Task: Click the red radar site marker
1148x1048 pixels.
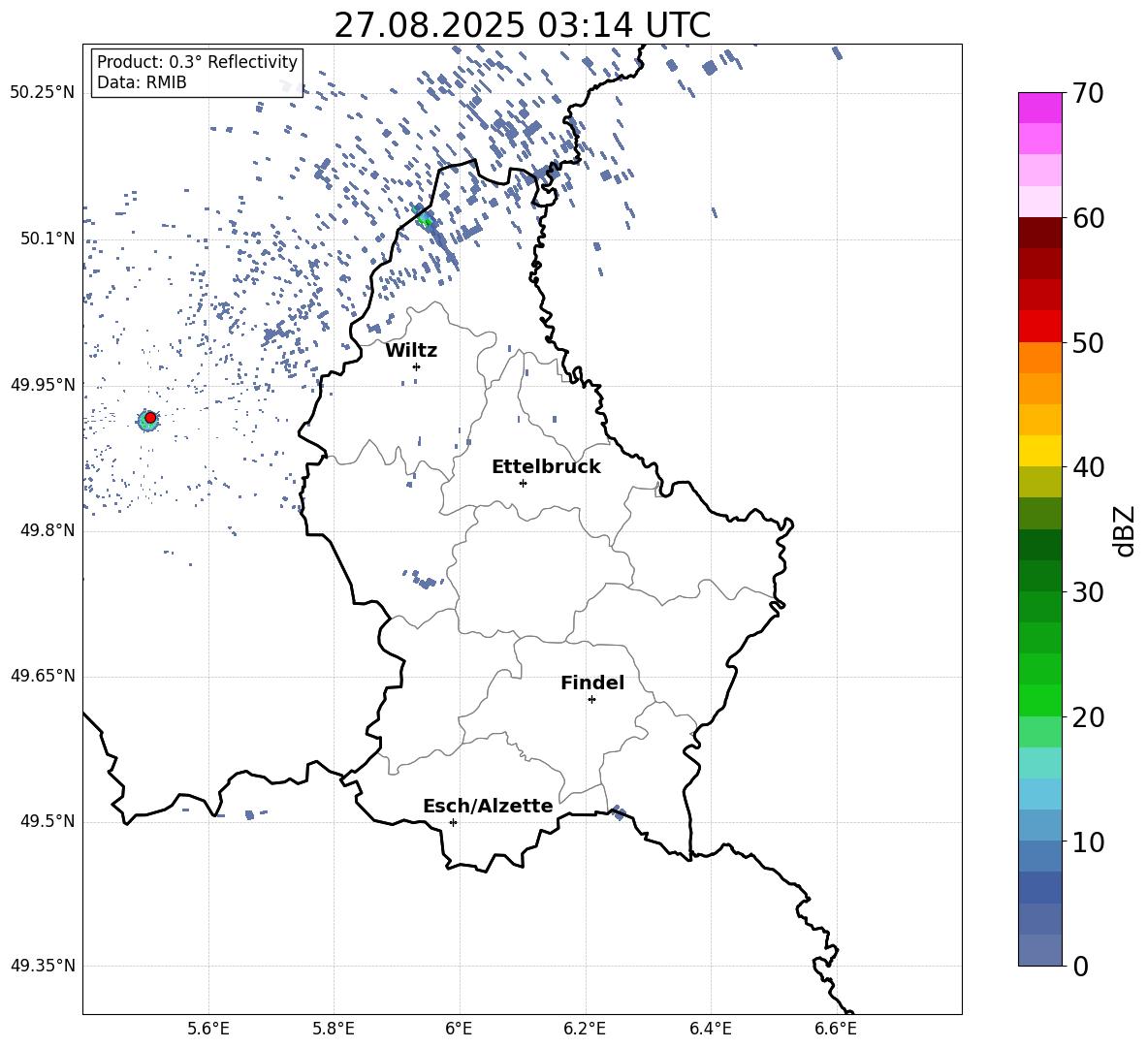Action: pos(150,417)
